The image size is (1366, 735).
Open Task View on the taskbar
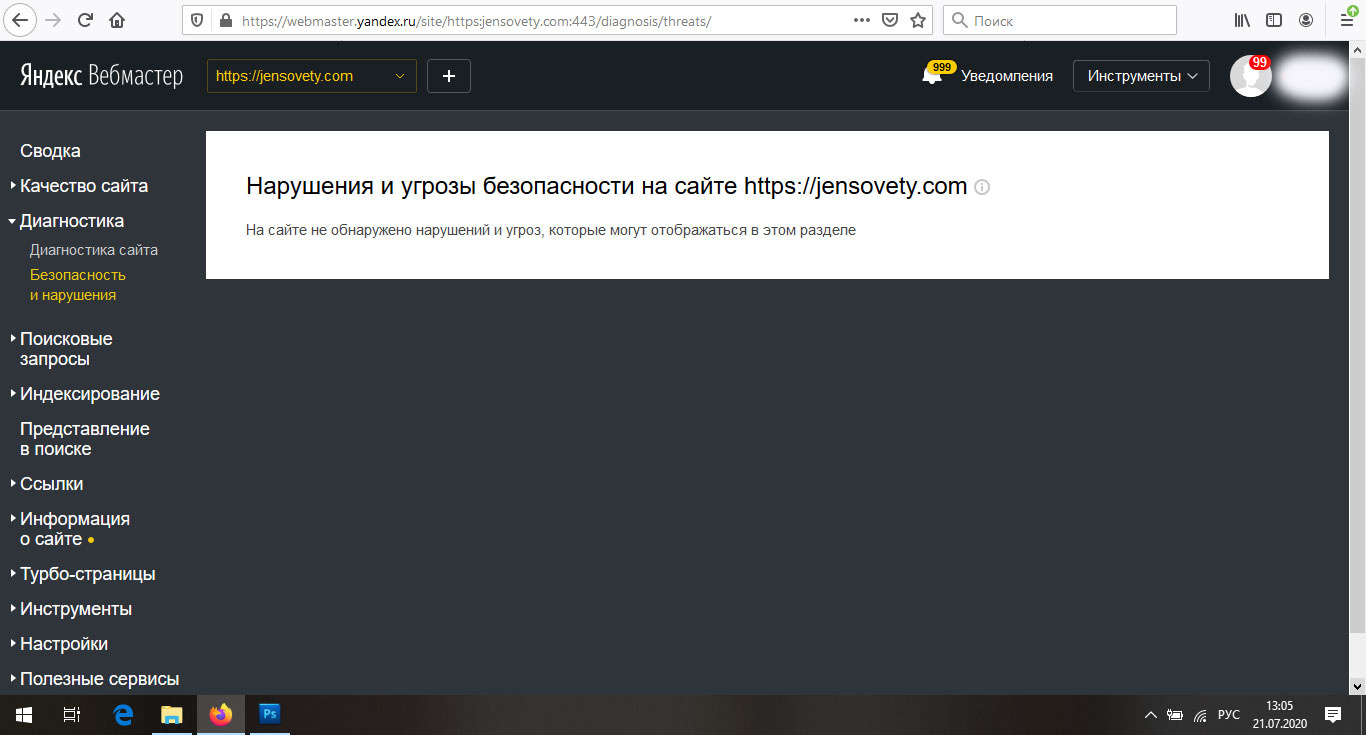[72, 715]
